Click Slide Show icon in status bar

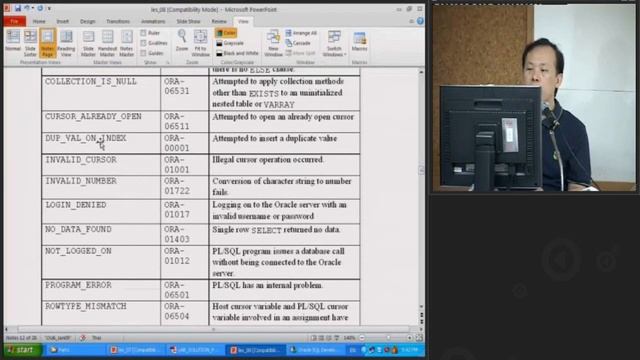point(337,338)
